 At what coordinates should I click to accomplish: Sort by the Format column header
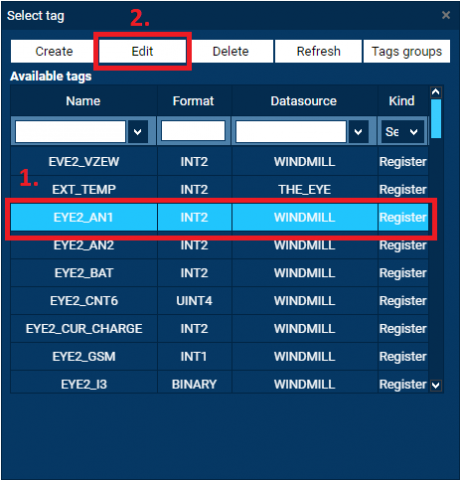coord(194,101)
